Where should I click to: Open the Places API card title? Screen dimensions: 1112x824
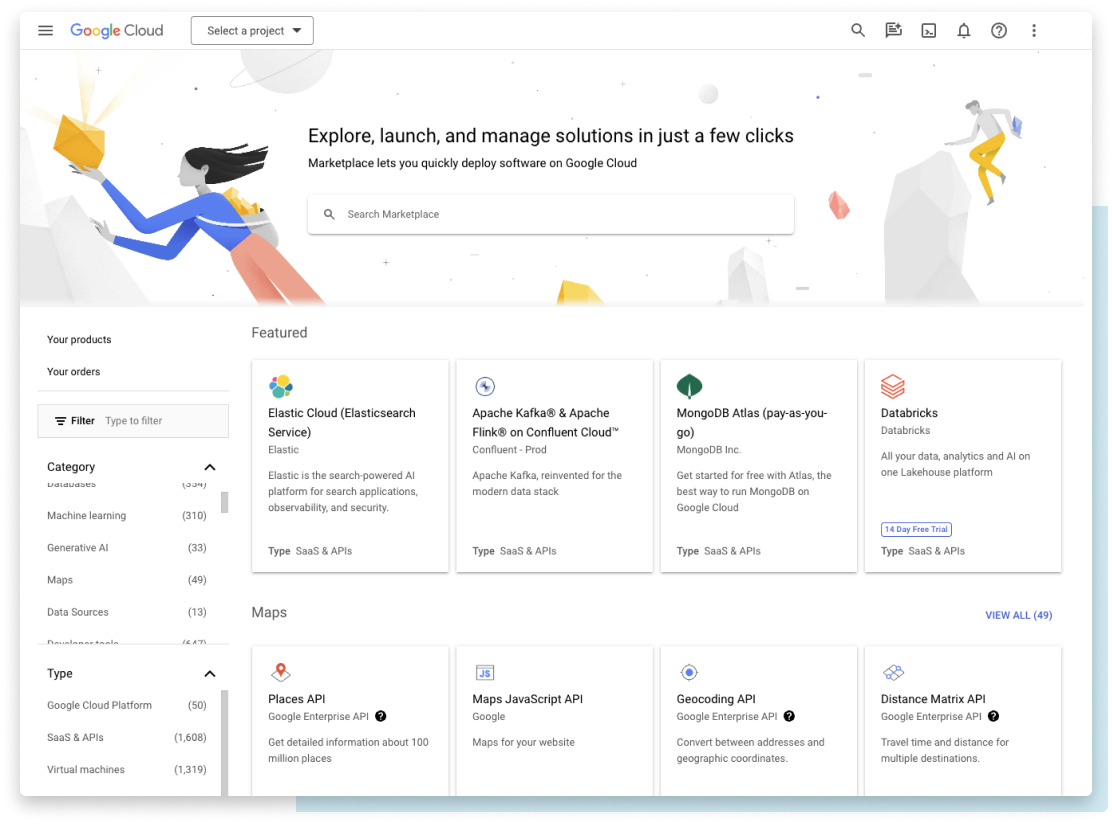[x=296, y=698]
